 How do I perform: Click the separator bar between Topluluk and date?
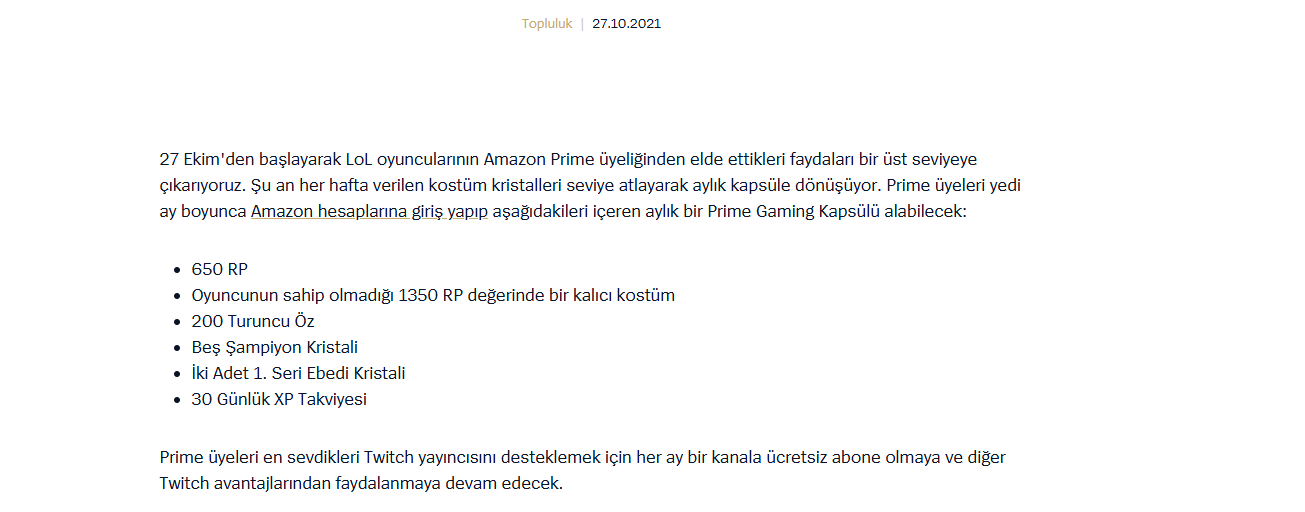[x=582, y=24]
